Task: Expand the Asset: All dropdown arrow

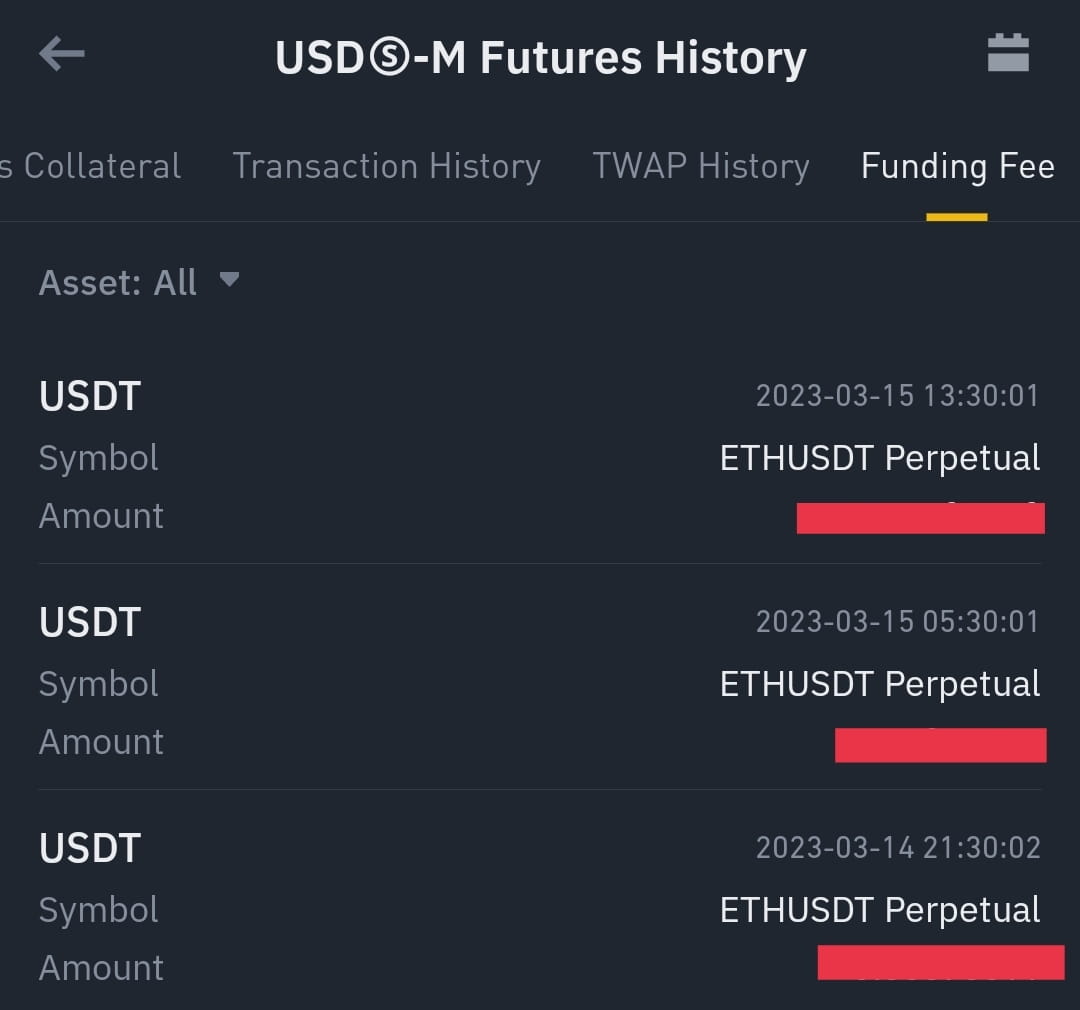Action: pos(229,280)
